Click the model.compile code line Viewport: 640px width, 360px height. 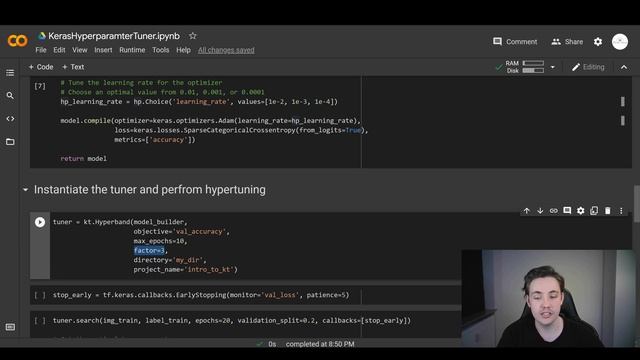211,121
